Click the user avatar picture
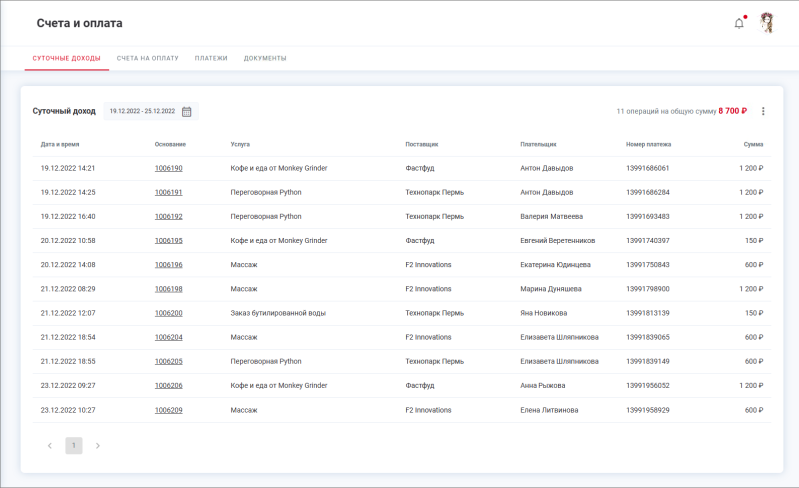Screen dimensions: 799x488 767,23
